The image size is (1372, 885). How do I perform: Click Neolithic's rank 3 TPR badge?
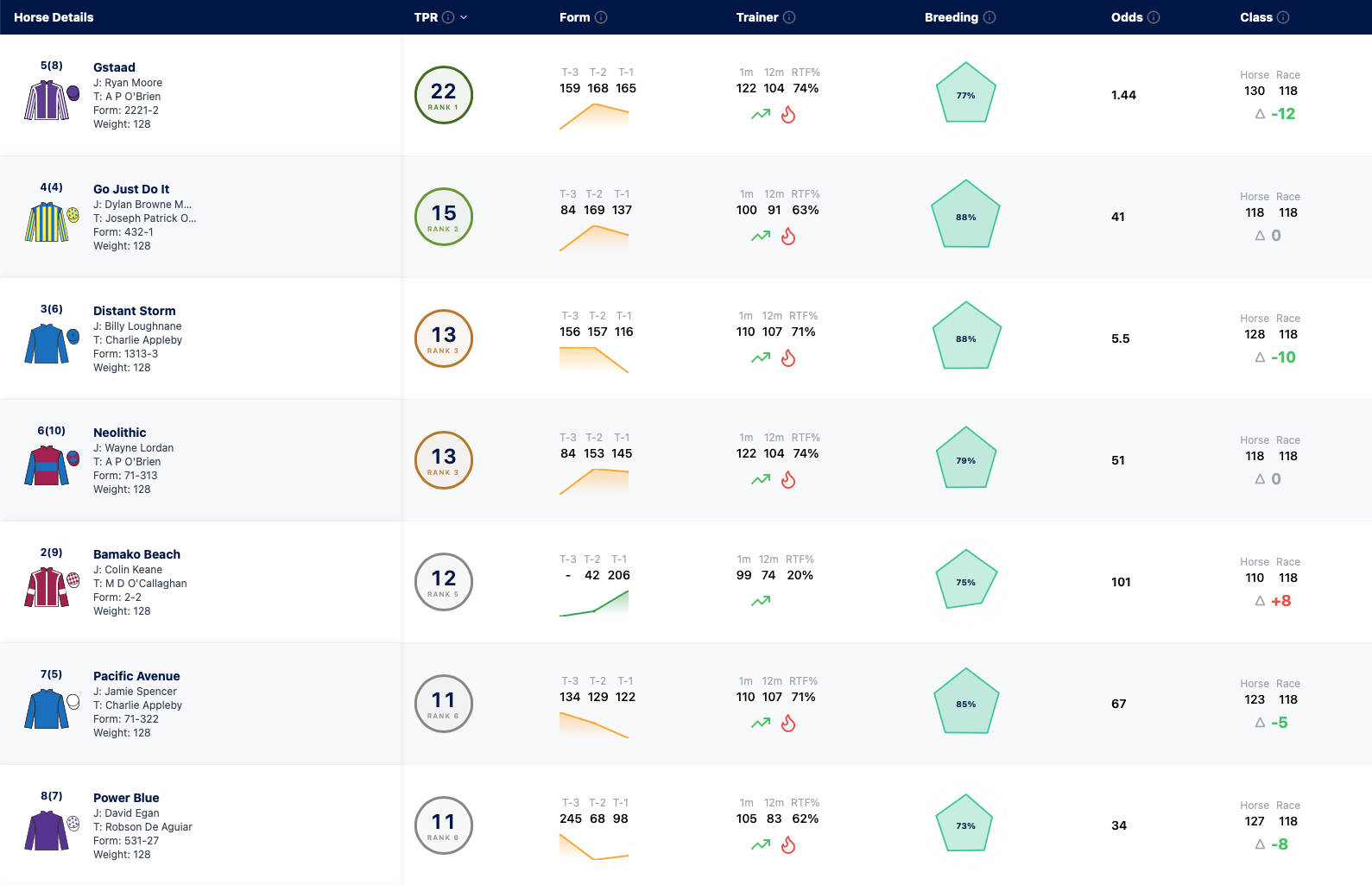[x=444, y=460]
